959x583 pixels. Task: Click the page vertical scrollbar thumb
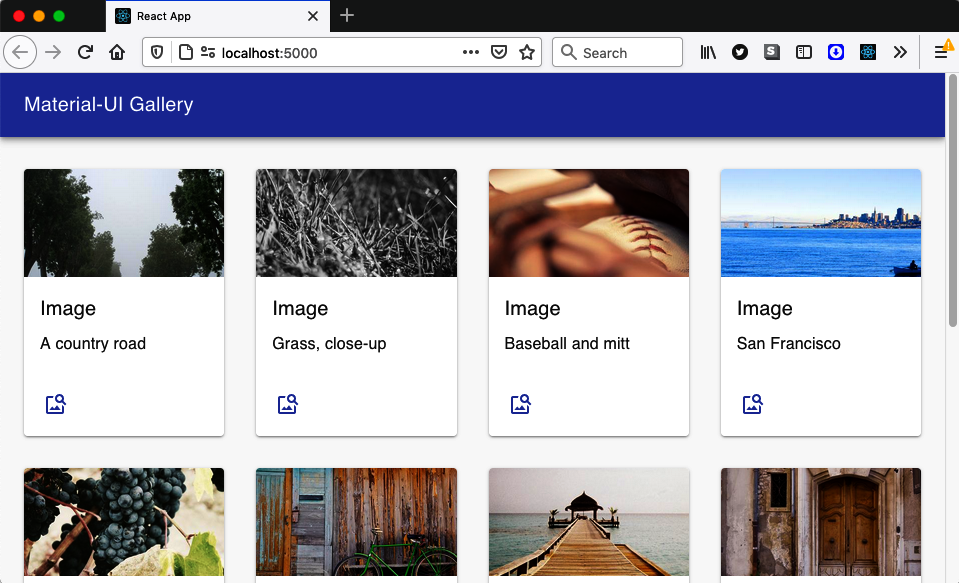tap(952, 201)
